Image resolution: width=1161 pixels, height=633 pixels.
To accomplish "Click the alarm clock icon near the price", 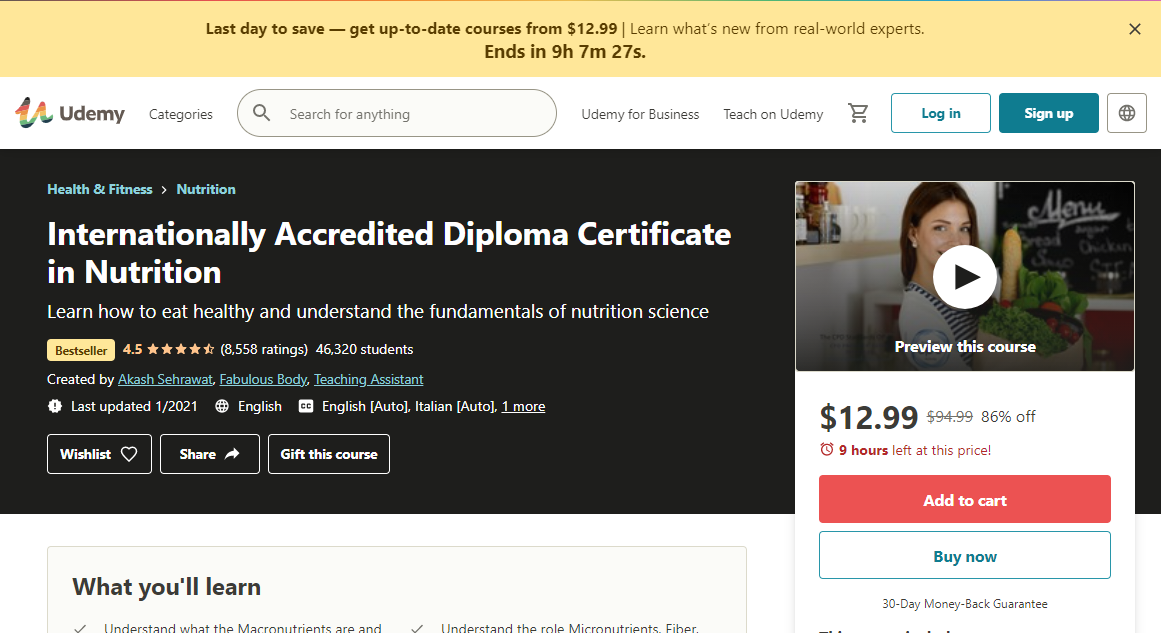I will pyautogui.click(x=828, y=450).
